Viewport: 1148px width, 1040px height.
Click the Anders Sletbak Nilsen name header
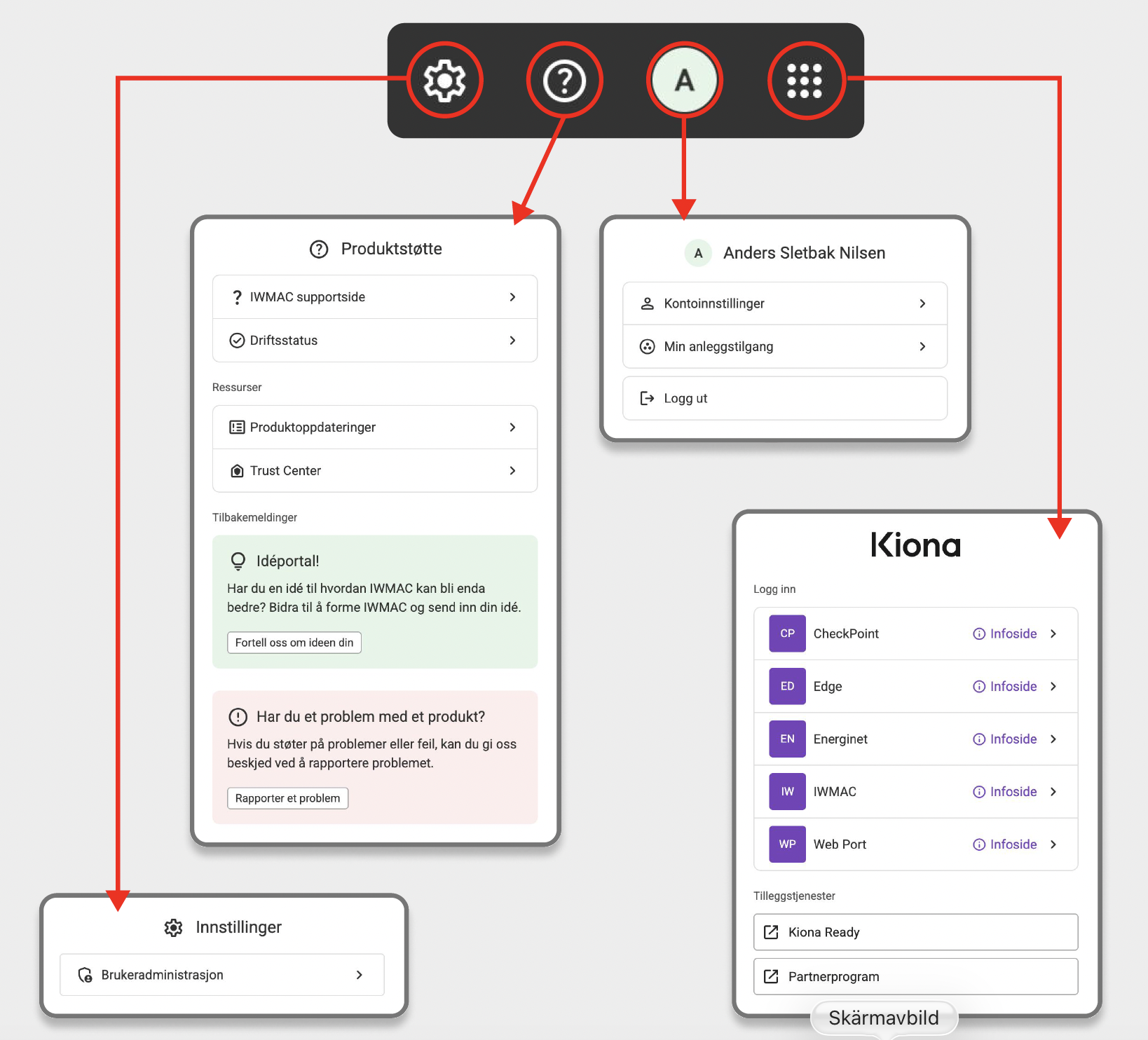click(x=804, y=253)
